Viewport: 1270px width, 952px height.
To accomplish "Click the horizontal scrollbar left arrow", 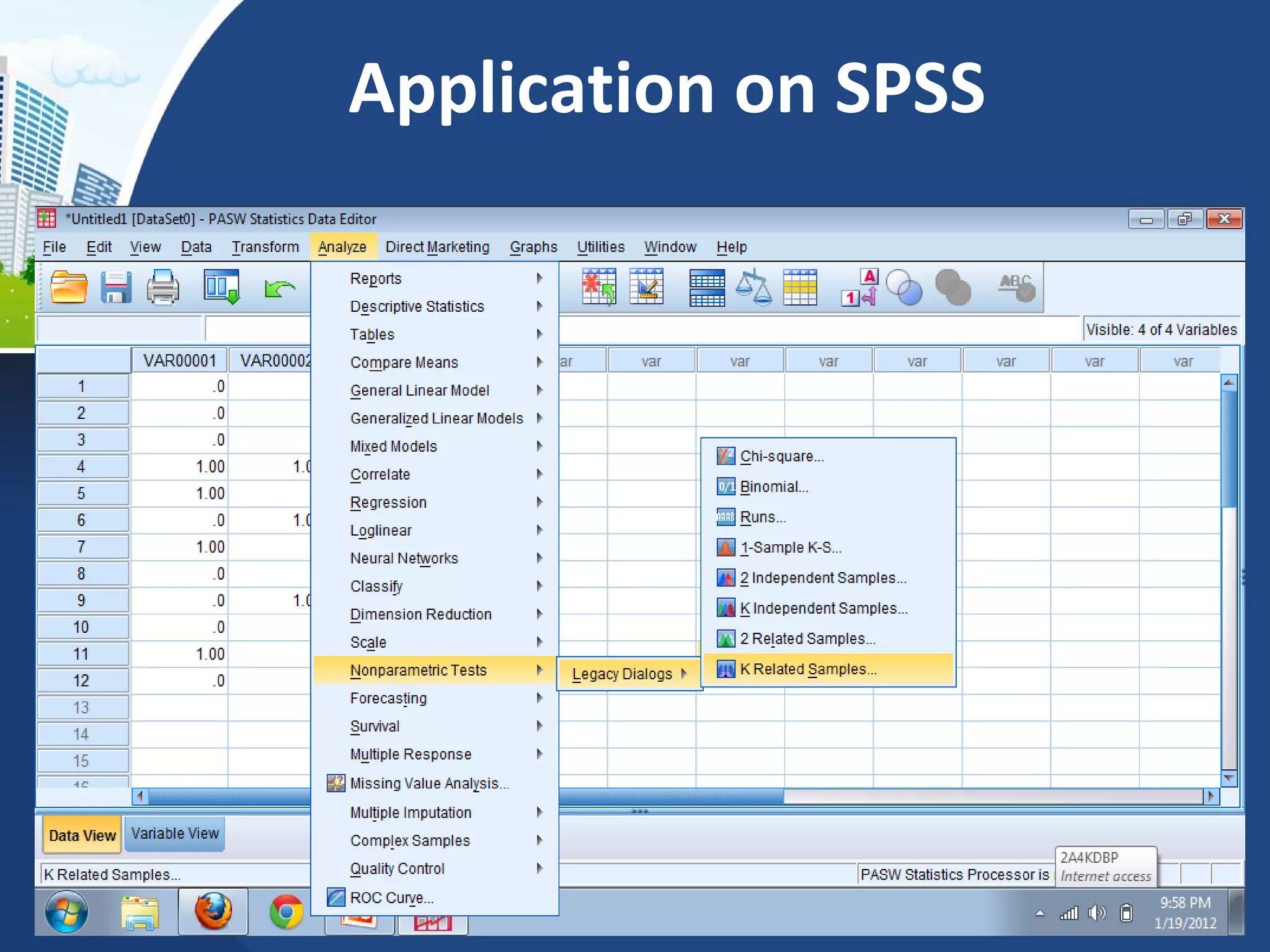I will pyautogui.click(x=141, y=796).
